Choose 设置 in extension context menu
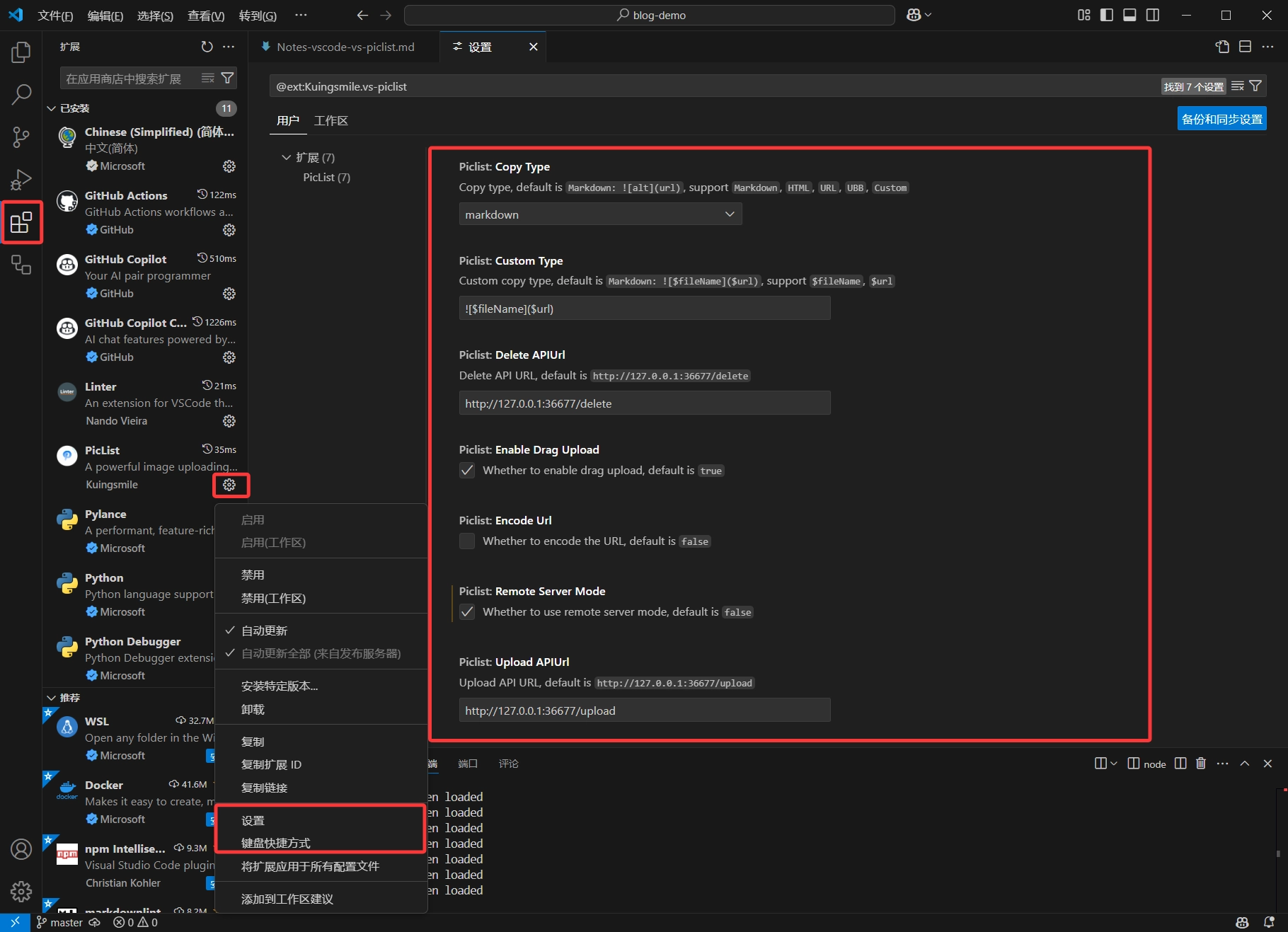1288x932 pixels. point(321,820)
